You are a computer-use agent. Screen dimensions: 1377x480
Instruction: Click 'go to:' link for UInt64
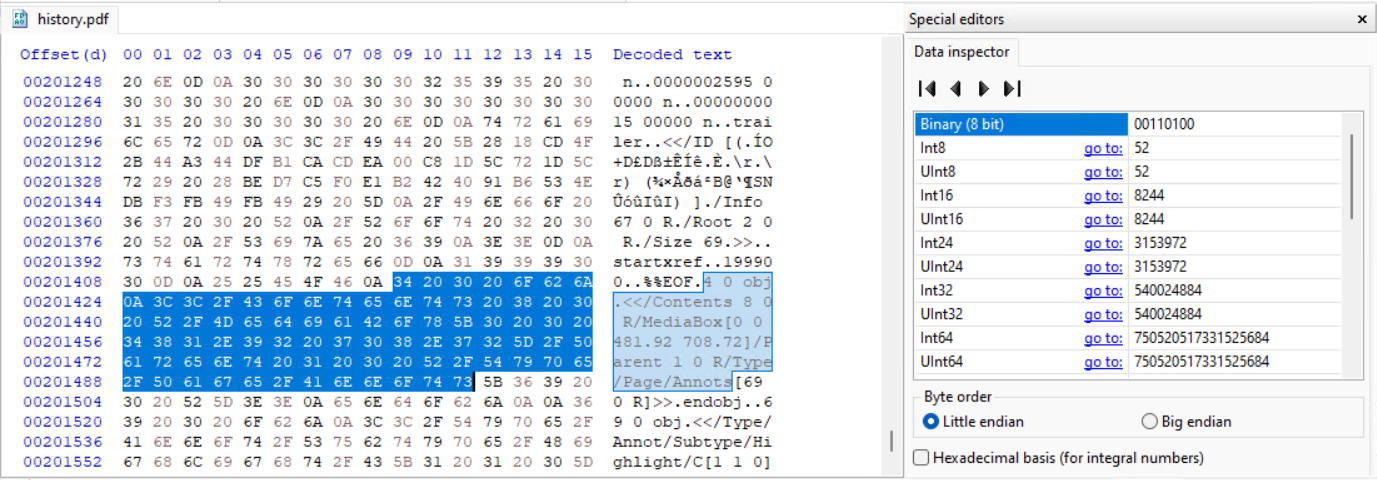click(1103, 362)
